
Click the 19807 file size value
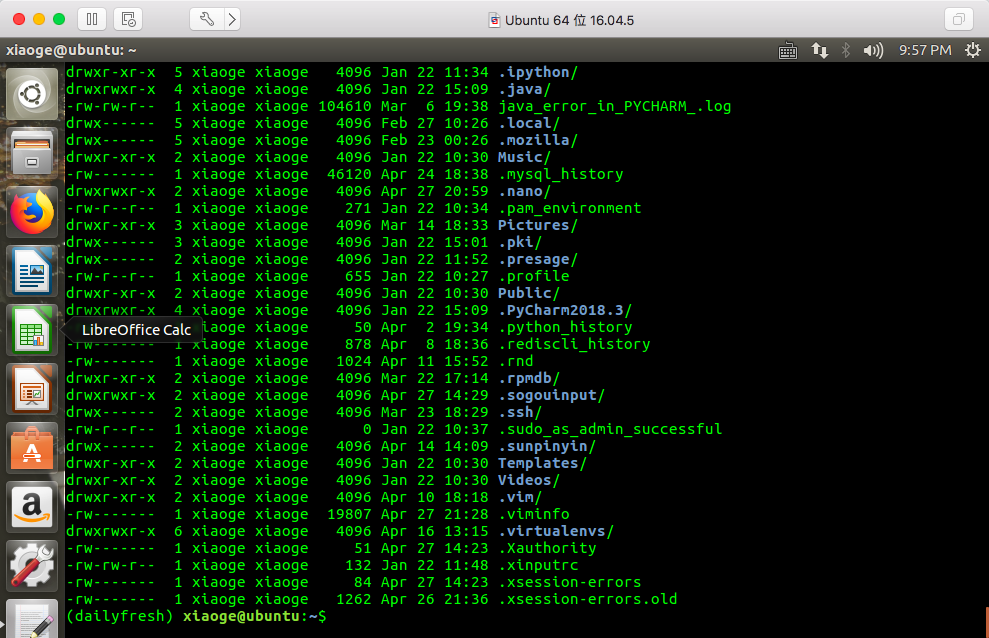pos(349,515)
